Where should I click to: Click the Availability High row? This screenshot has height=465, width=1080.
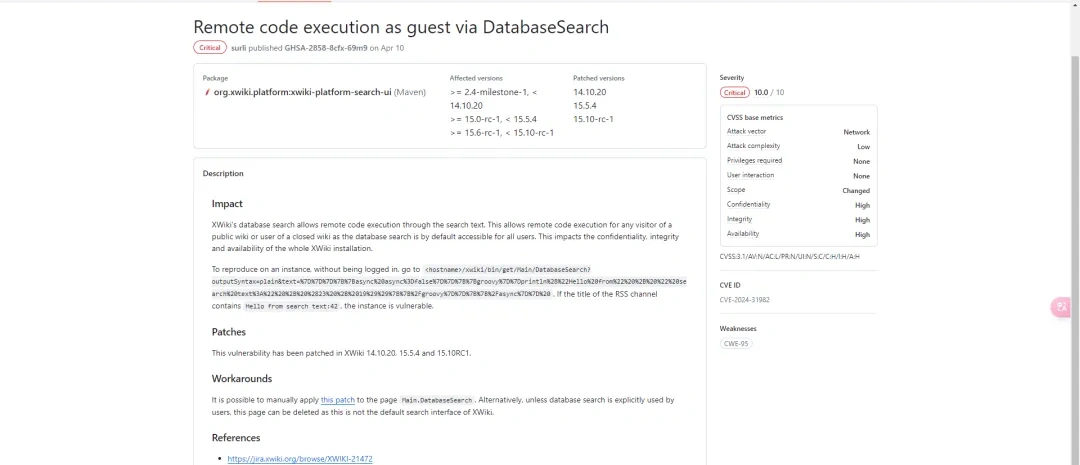[x=798, y=234]
